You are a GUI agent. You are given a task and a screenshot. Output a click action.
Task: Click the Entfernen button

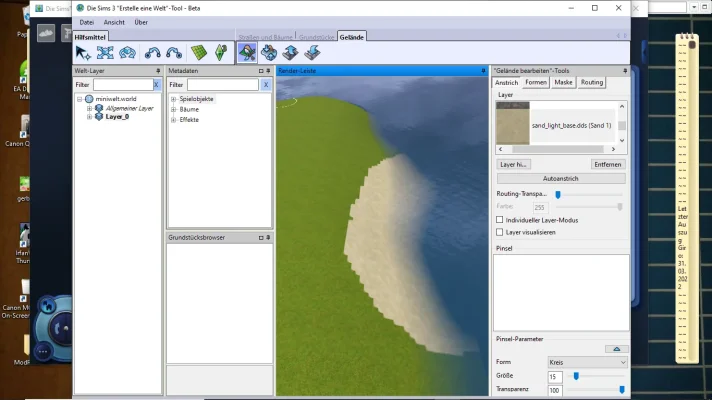pos(608,164)
